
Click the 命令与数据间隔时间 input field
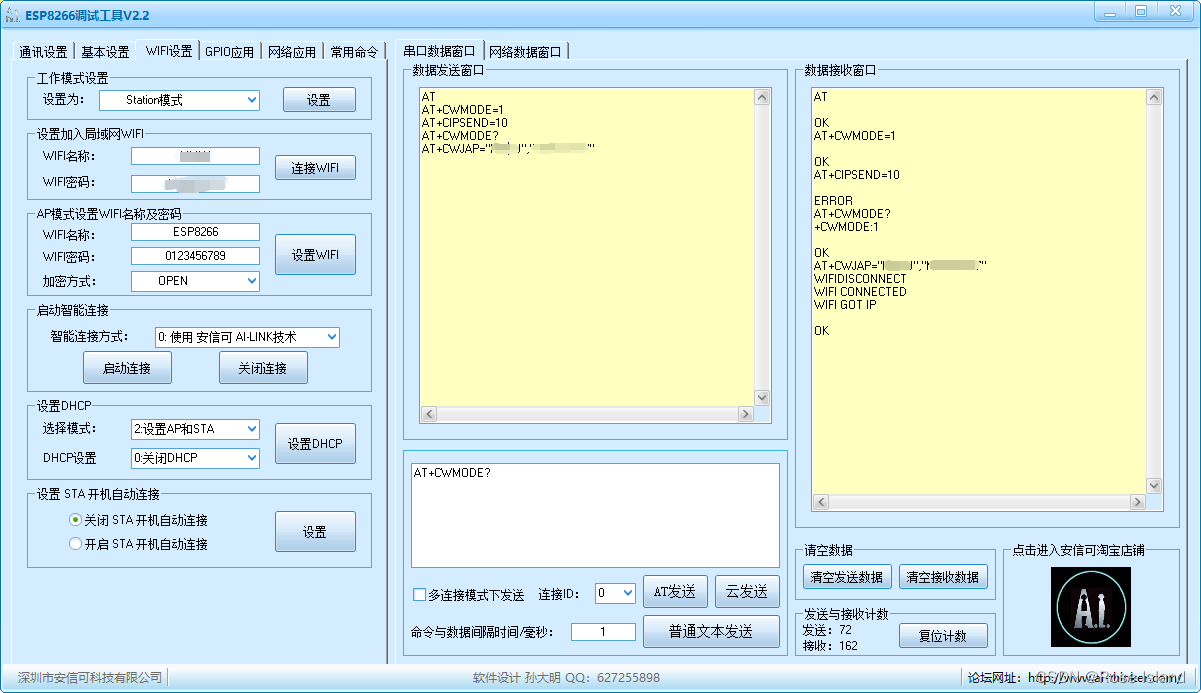(x=603, y=632)
